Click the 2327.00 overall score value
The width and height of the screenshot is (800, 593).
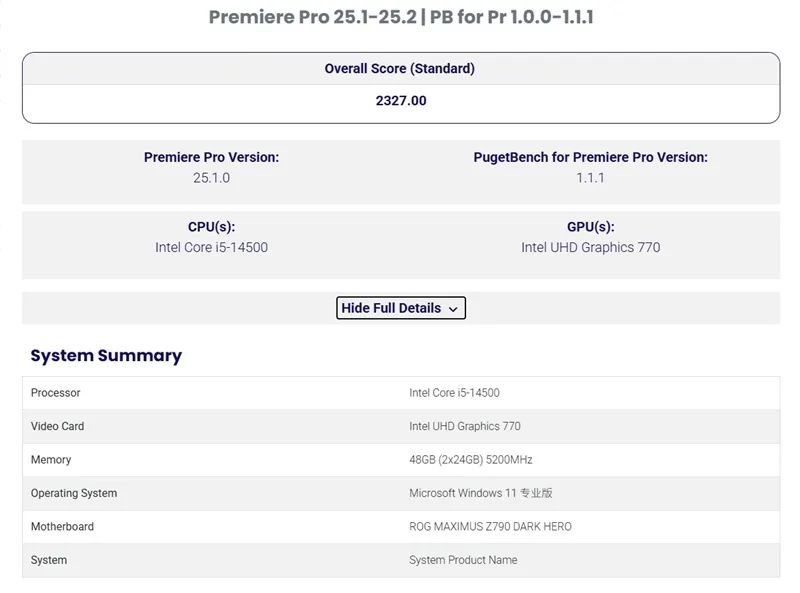tap(401, 101)
